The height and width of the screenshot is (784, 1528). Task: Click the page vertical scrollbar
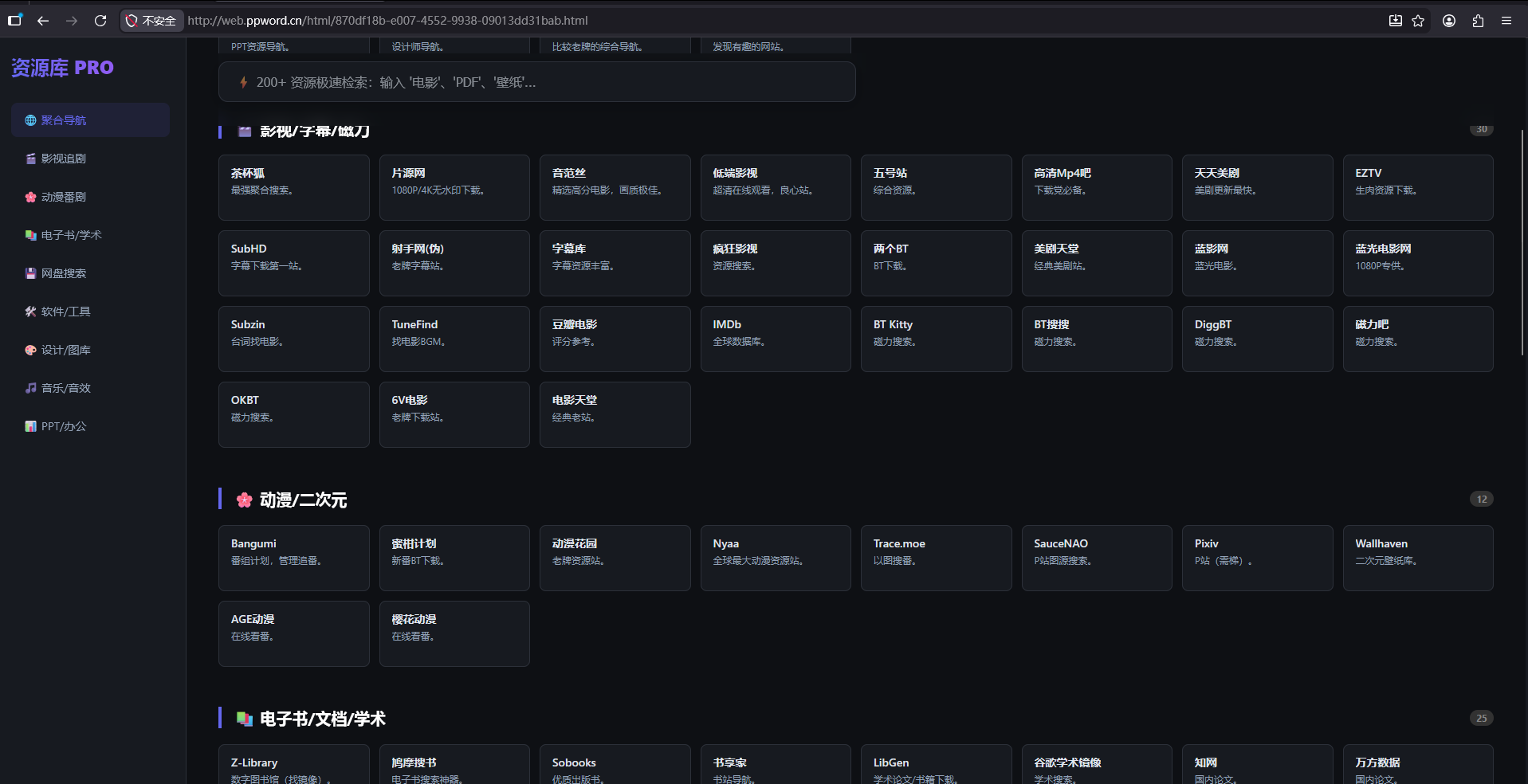coord(1522,243)
